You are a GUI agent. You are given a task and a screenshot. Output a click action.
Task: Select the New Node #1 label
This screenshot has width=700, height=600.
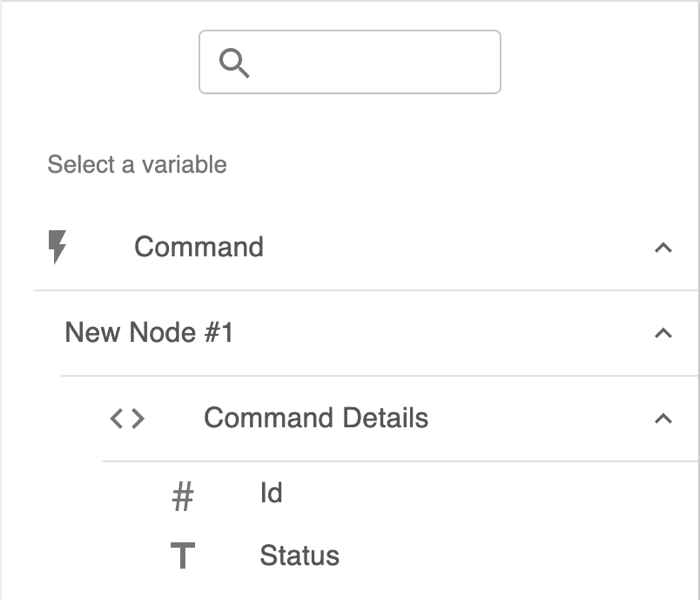tap(149, 332)
